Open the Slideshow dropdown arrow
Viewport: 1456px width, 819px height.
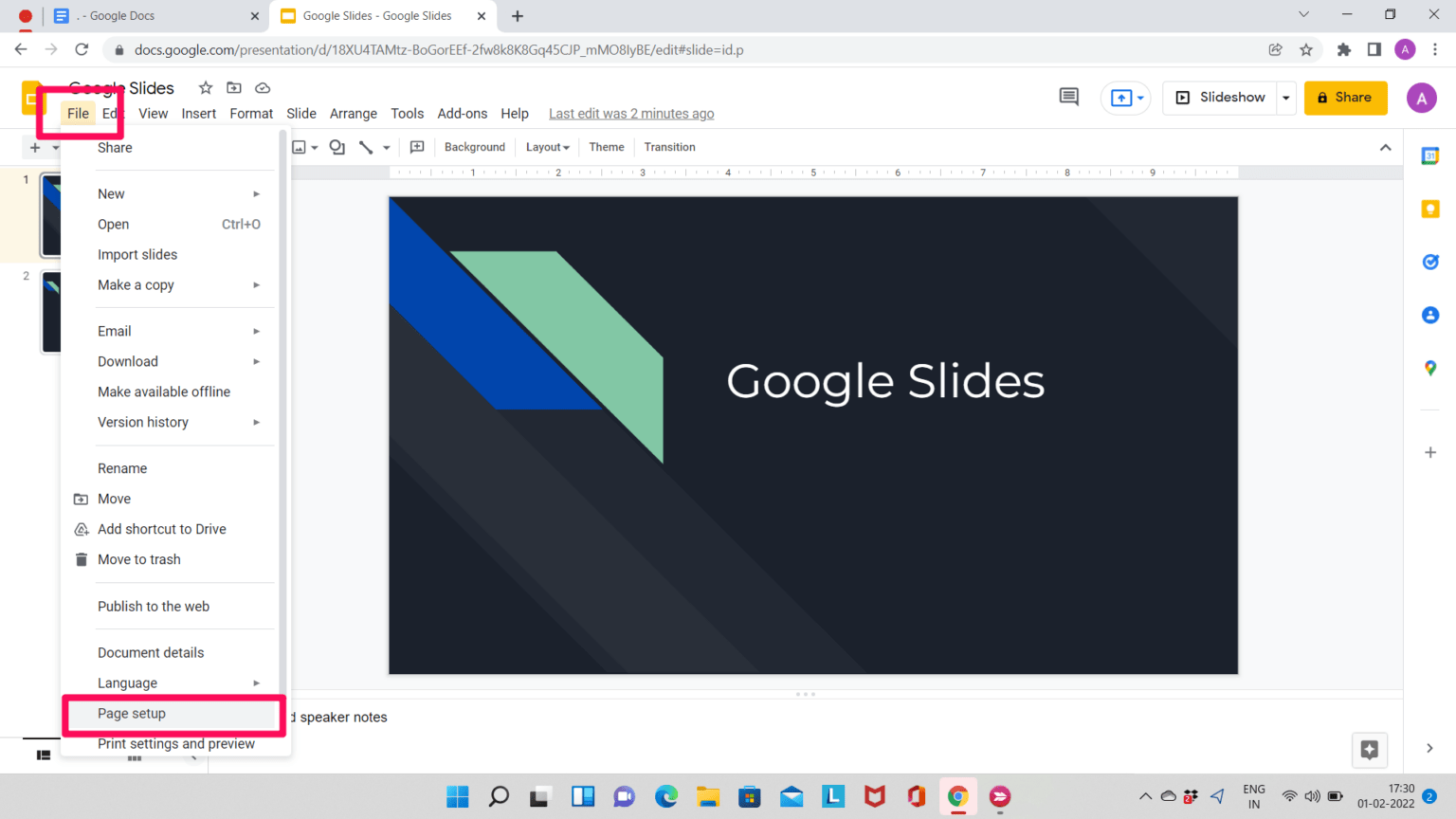[1286, 98]
